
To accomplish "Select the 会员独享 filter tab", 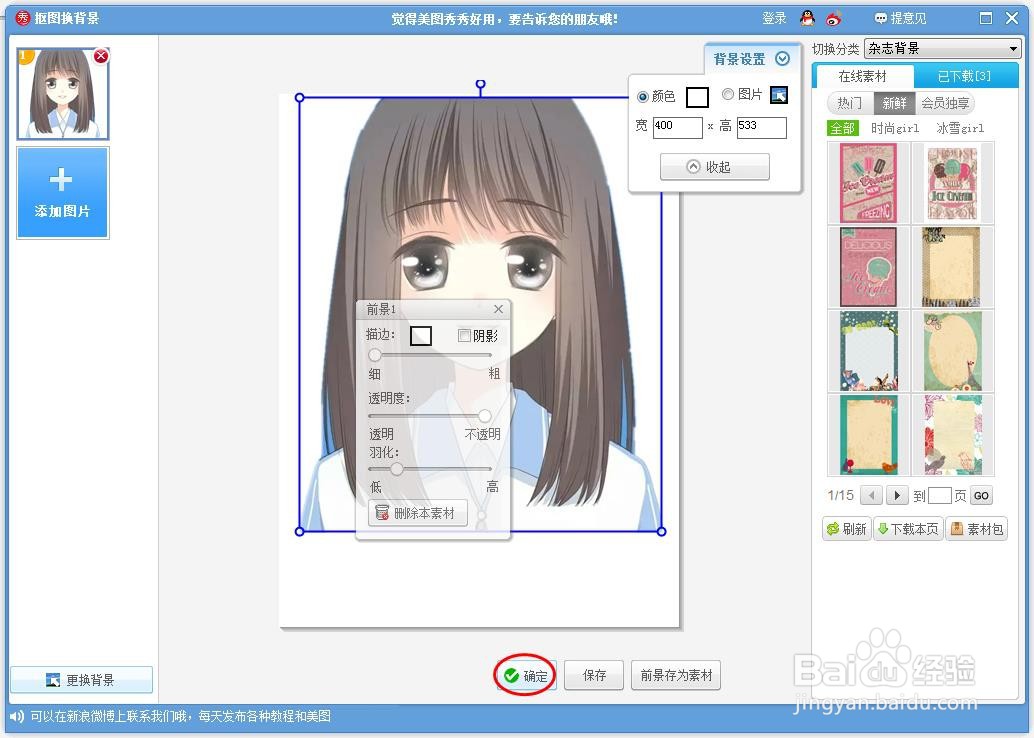I will (945, 104).
